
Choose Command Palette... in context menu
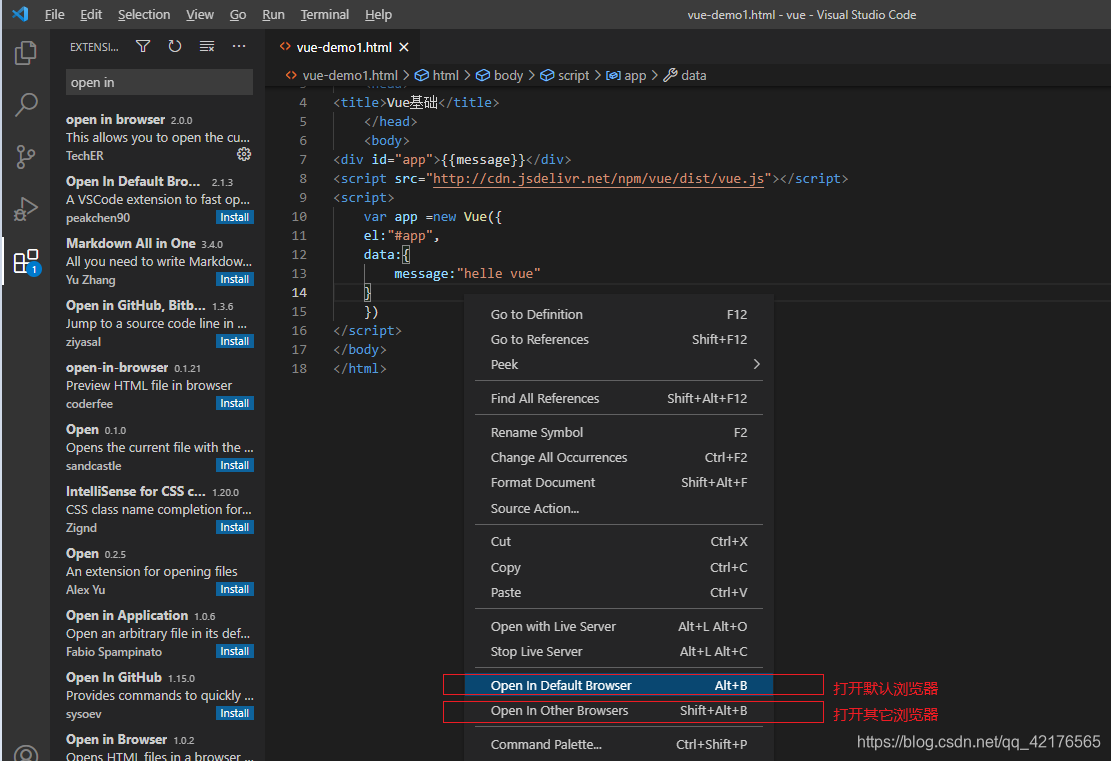(x=619, y=745)
